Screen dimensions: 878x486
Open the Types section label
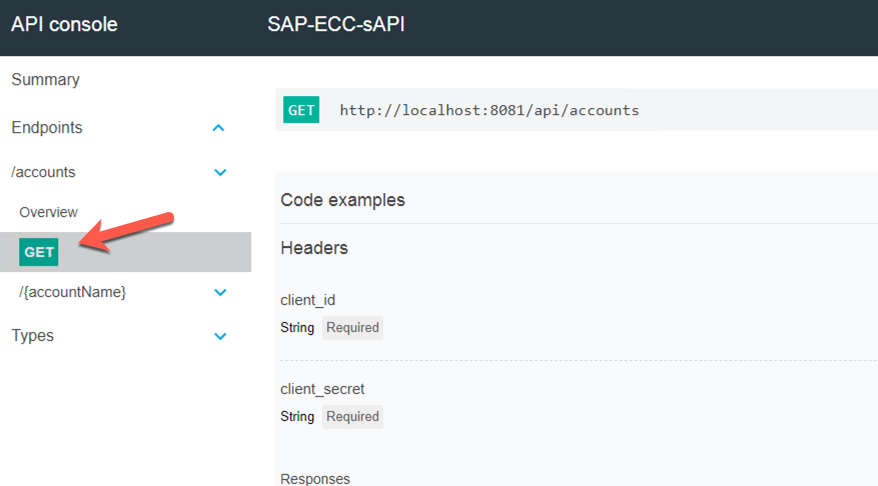[x=32, y=335]
